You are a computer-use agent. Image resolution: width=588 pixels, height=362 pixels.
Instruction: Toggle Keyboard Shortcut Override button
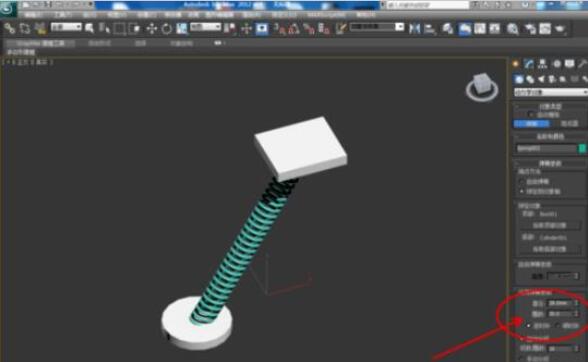tap(262, 29)
